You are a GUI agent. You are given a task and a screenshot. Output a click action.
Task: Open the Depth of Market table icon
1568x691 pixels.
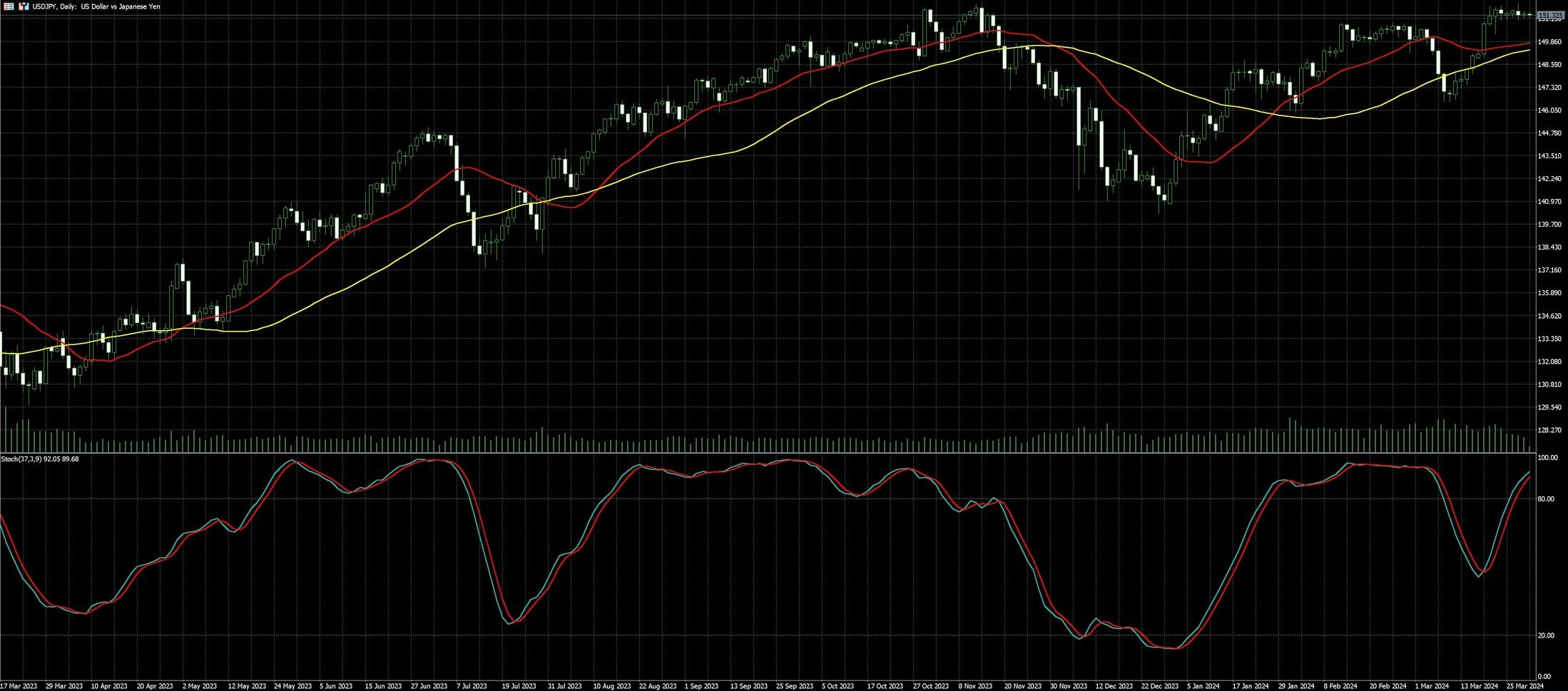[9, 6]
